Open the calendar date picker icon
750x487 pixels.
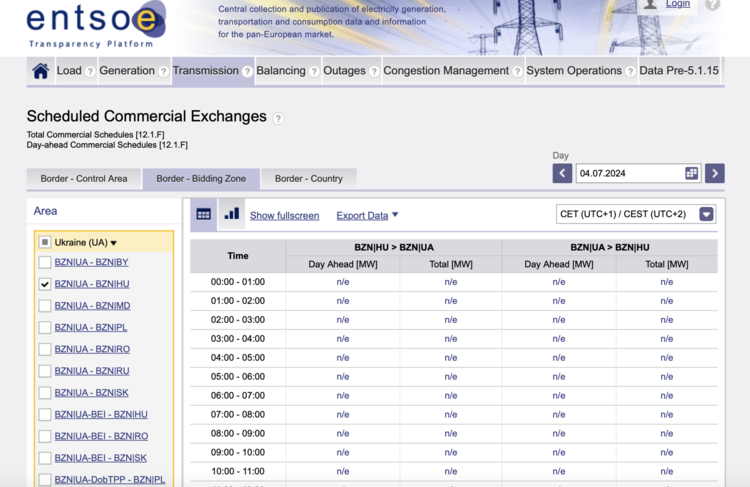point(691,173)
